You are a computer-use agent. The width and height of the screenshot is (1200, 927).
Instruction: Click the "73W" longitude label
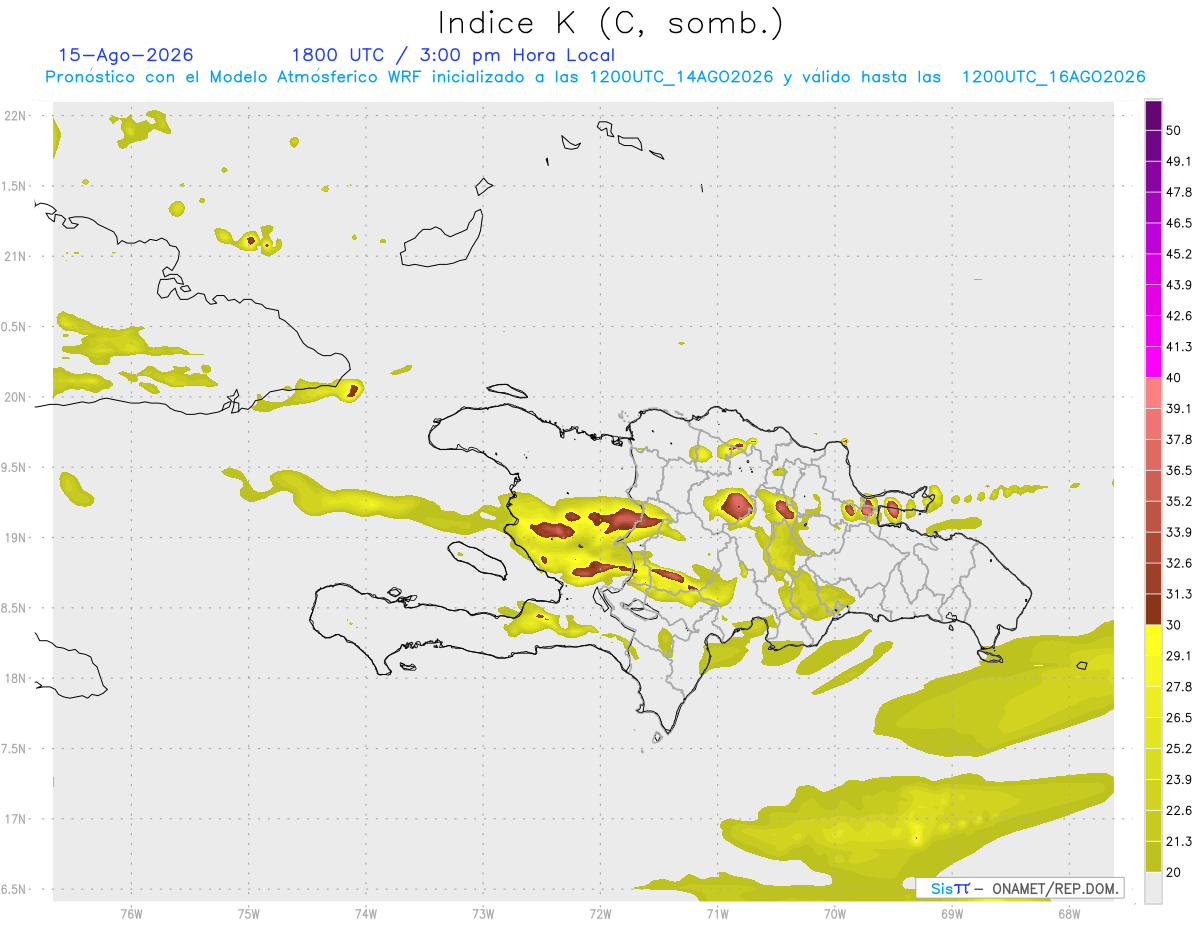click(483, 912)
